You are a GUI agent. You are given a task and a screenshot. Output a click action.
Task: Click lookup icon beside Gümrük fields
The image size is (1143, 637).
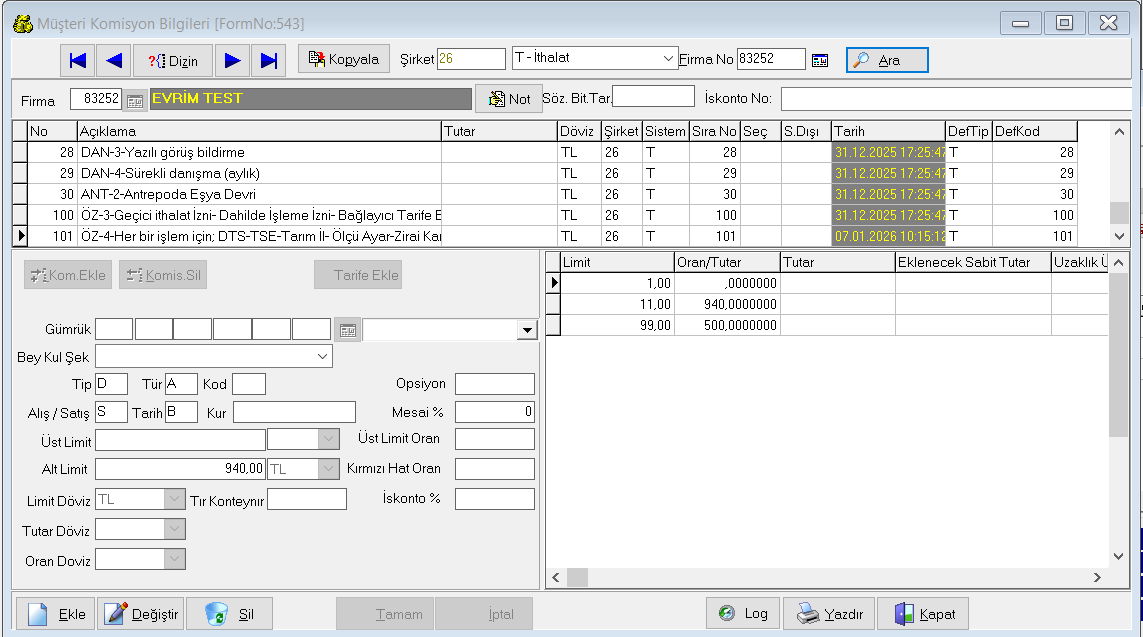pyautogui.click(x=347, y=330)
